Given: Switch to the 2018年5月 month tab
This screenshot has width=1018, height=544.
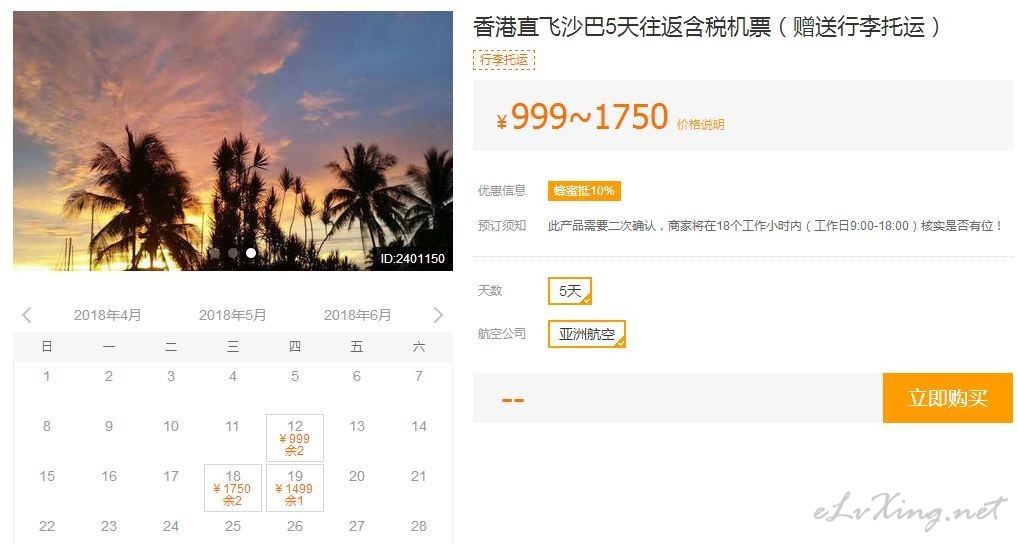Looking at the screenshot, I should pyautogui.click(x=232, y=315).
